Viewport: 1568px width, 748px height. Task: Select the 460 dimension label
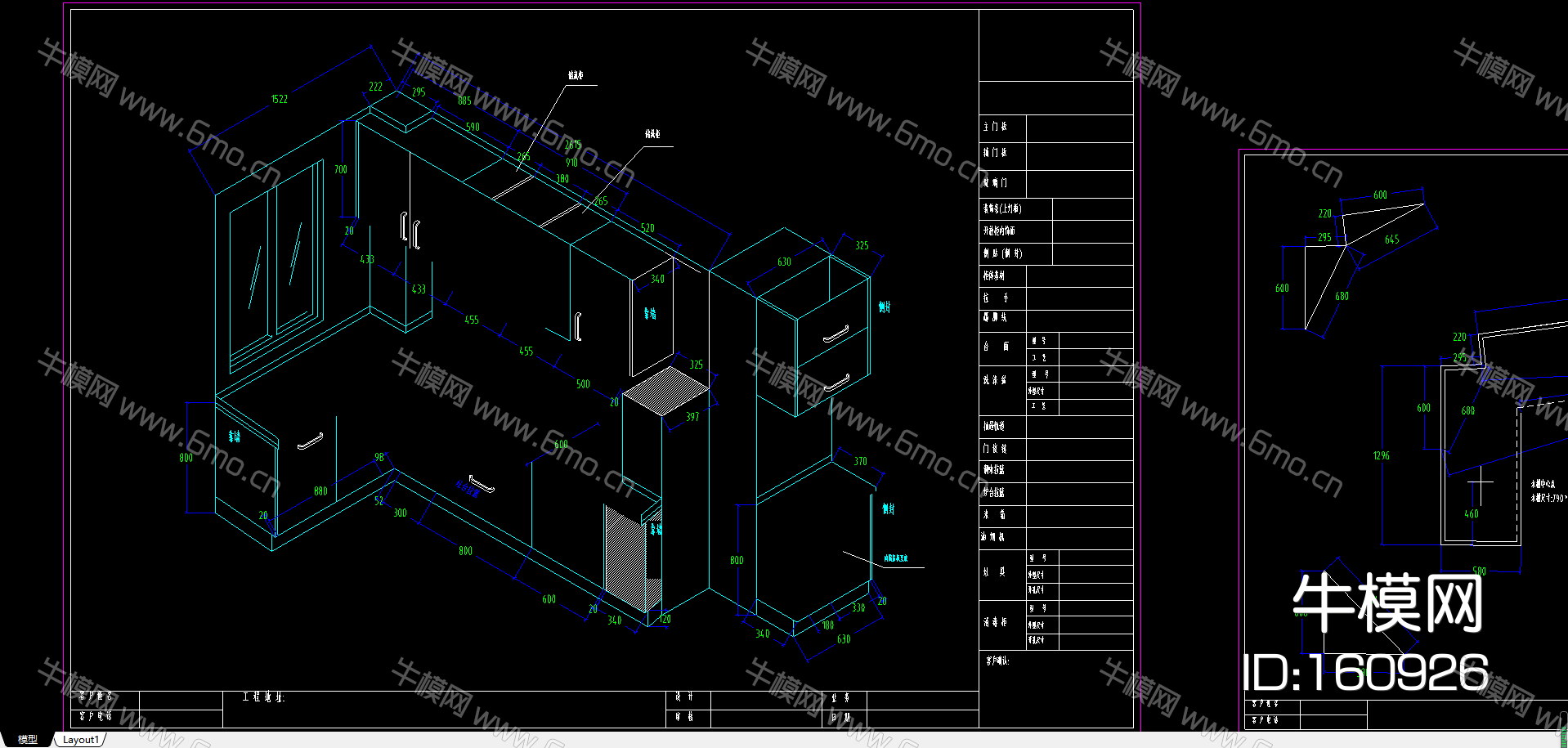point(1471,514)
